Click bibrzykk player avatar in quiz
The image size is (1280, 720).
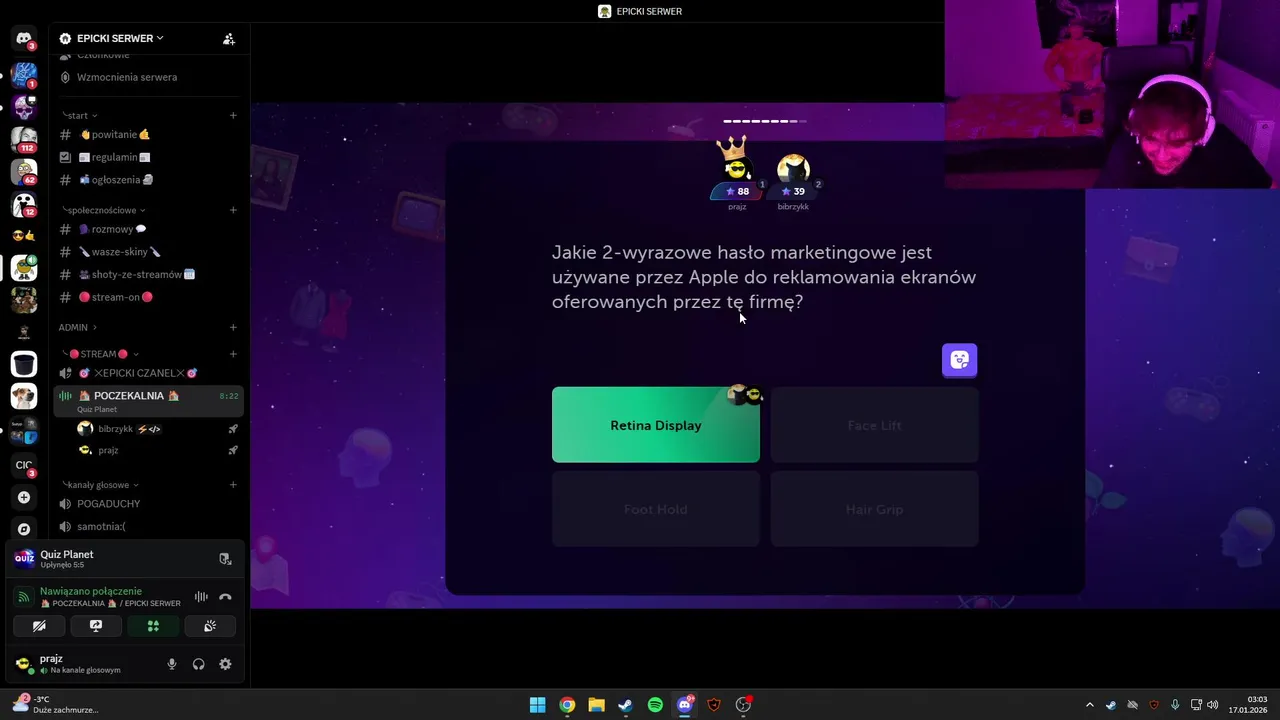pos(793,169)
